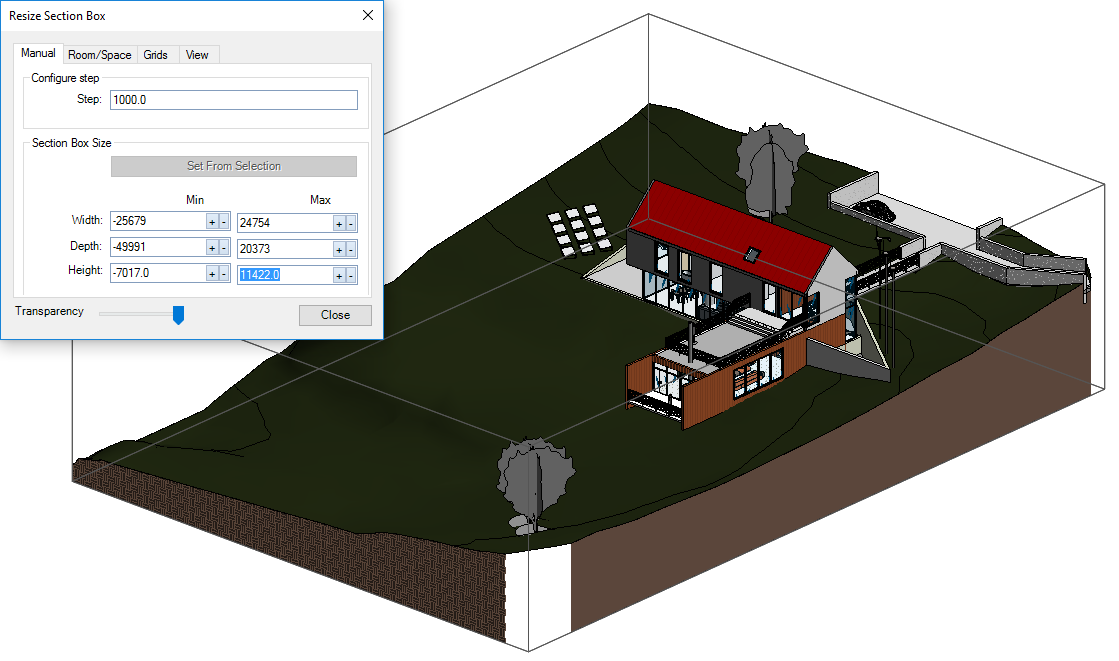Close the dialog with the Close button
Image resolution: width=1119 pixels, height=661 pixels.
coord(334,315)
